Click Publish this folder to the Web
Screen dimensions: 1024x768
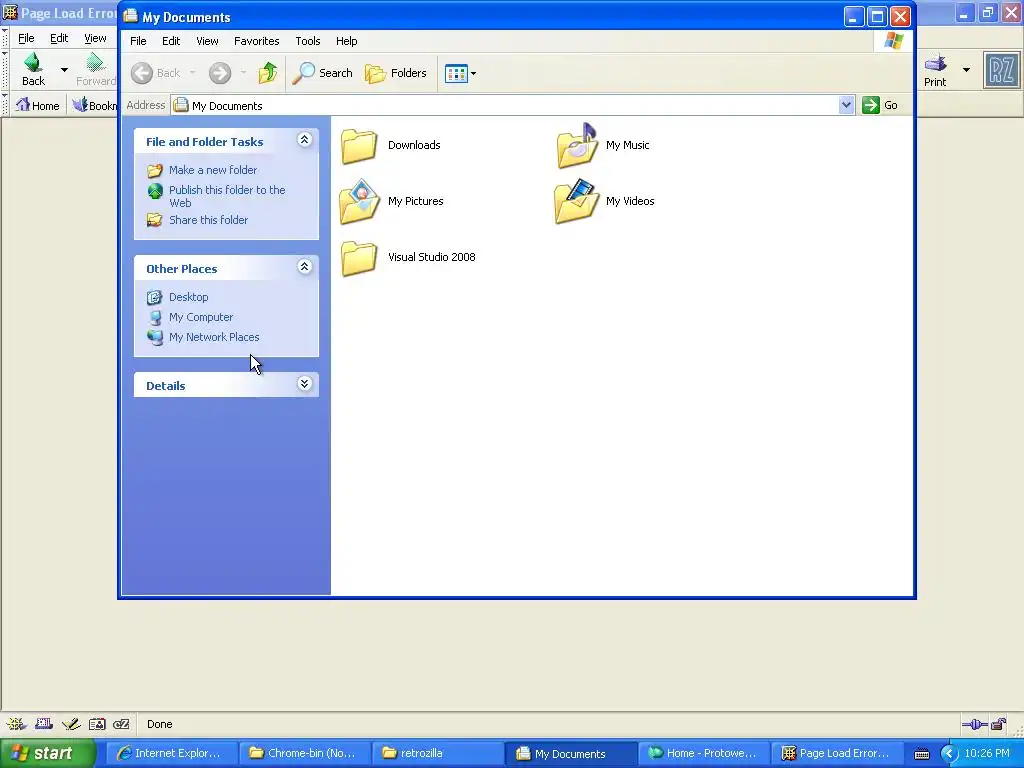(227, 196)
